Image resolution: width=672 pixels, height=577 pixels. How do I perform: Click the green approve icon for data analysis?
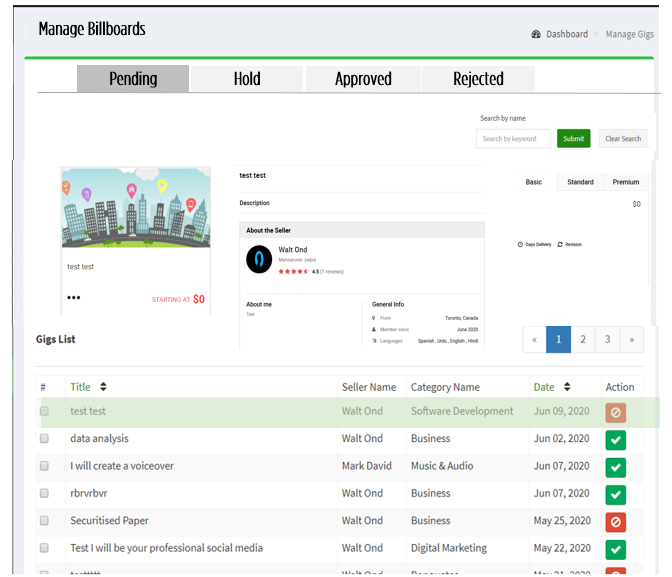point(616,440)
